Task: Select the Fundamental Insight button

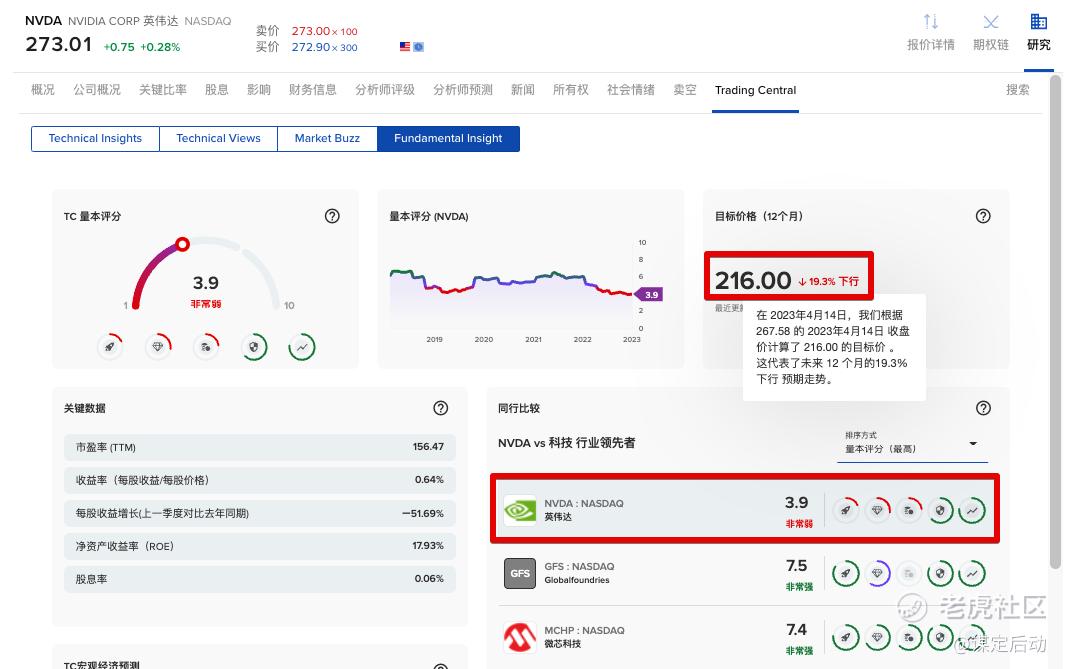Action: coord(448,139)
